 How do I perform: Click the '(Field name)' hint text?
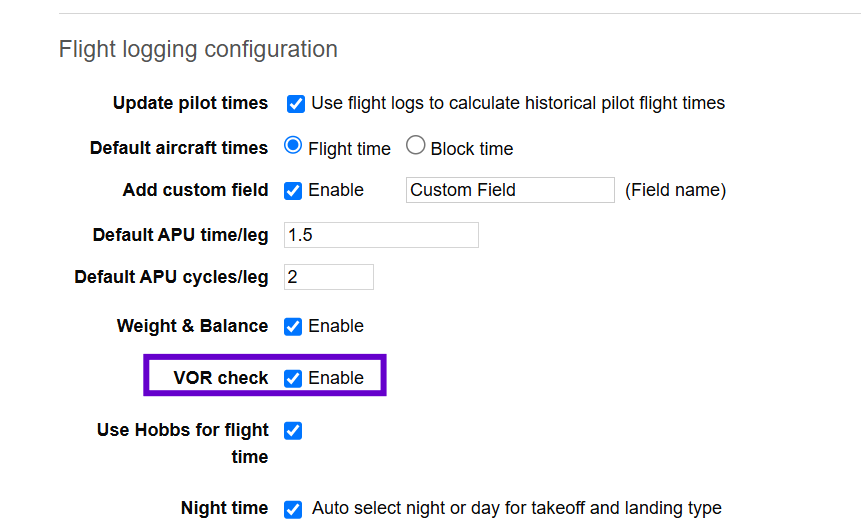tap(675, 190)
